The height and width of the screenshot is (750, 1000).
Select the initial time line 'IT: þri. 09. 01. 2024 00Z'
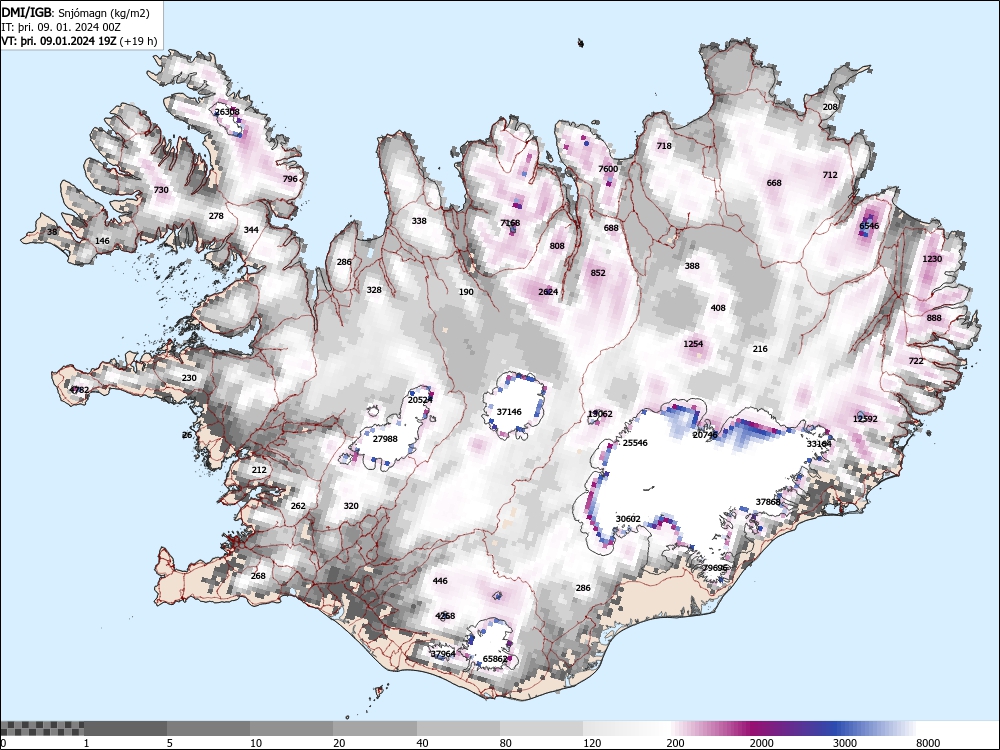click(x=61, y=27)
